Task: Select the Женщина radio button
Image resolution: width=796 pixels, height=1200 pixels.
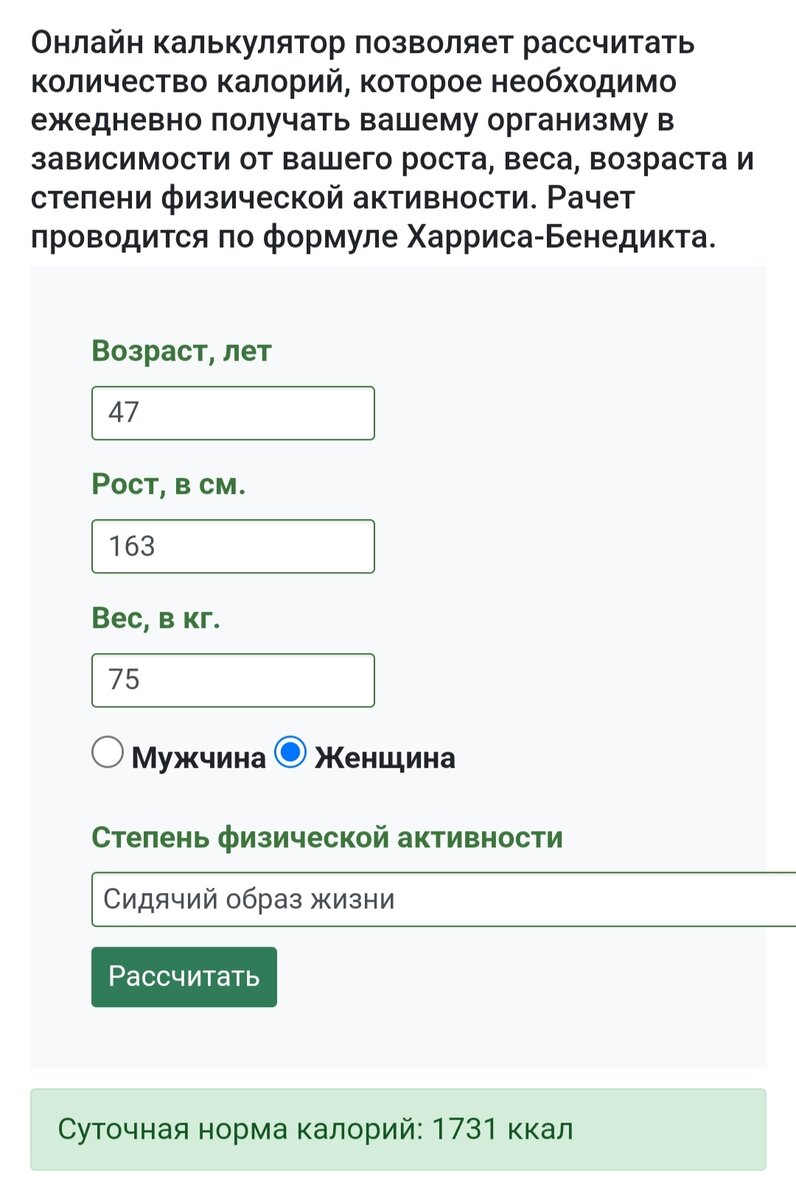Action: (x=290, y=753)
